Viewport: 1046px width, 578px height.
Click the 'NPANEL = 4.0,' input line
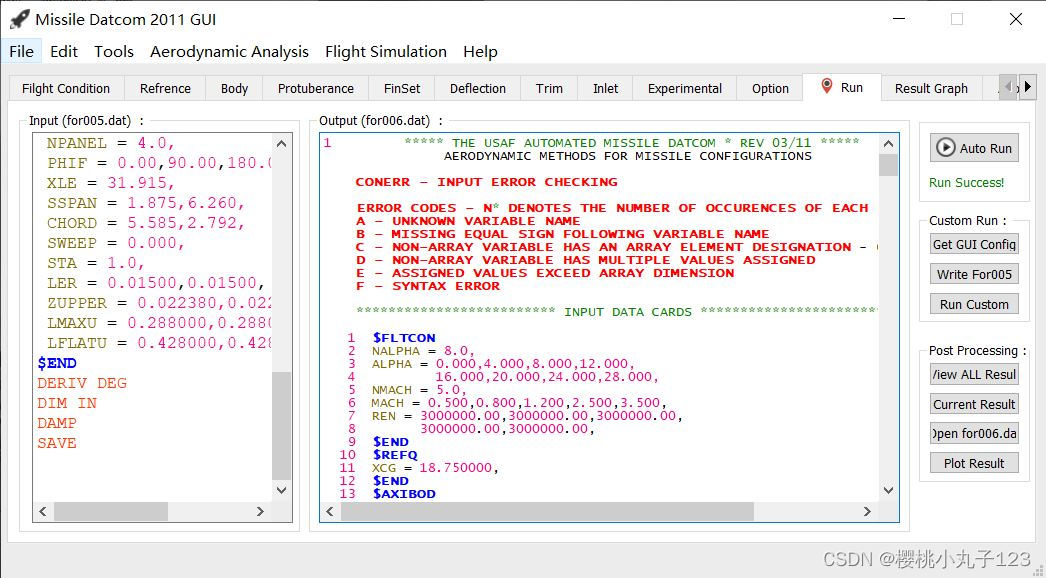coord(111,143)
